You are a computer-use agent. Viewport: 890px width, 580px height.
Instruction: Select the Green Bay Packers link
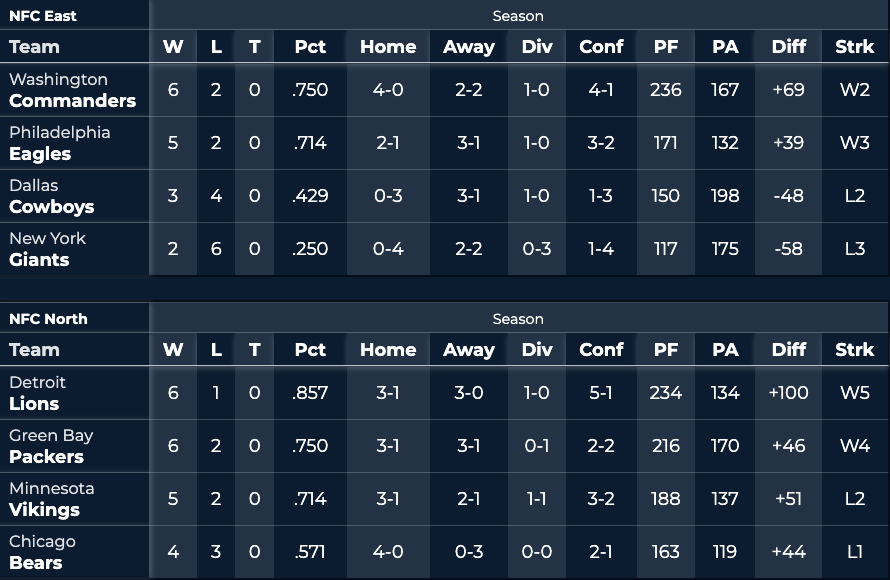point(51,446)
